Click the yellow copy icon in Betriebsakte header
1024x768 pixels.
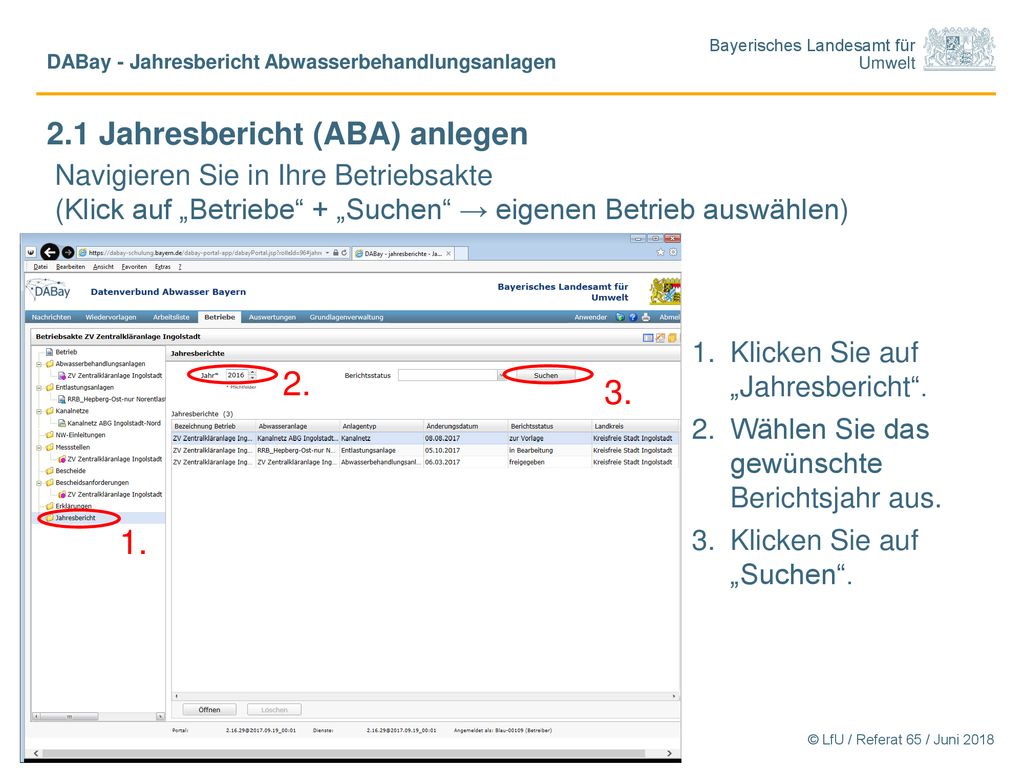pos(671,338)
